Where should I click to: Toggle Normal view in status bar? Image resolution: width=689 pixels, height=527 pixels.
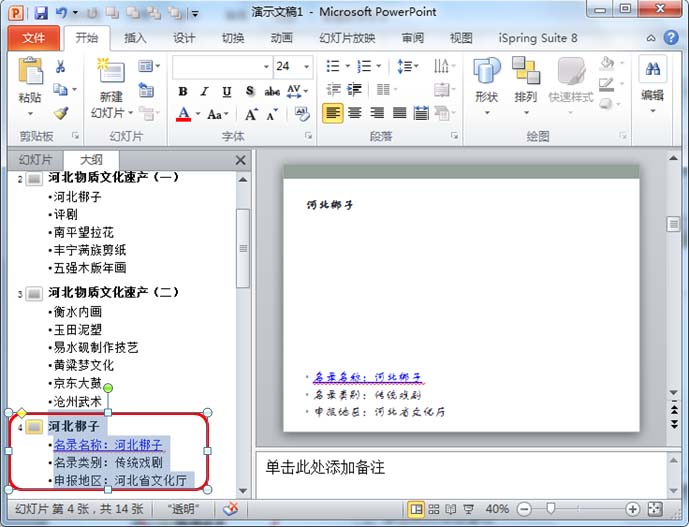[416, 509]
